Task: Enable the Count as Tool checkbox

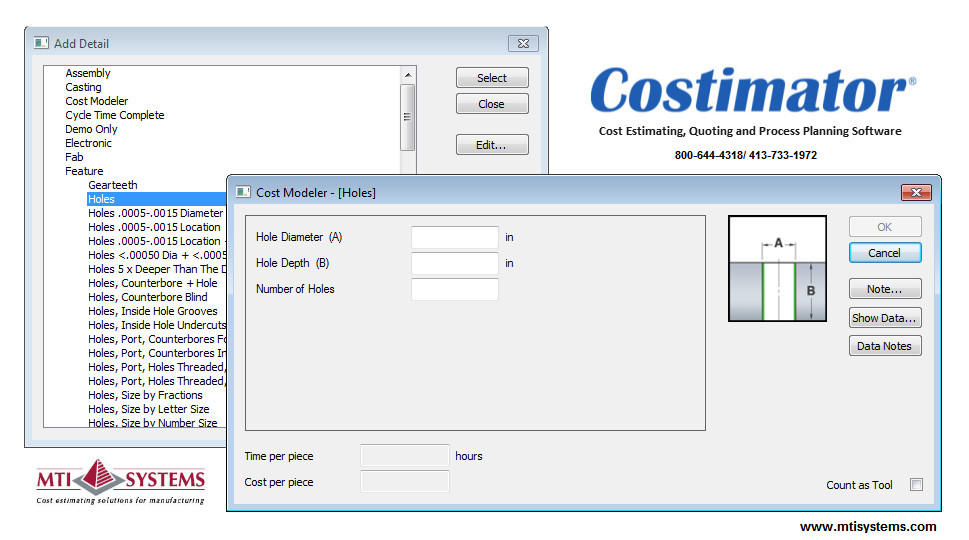Action: tap(916, 485)
